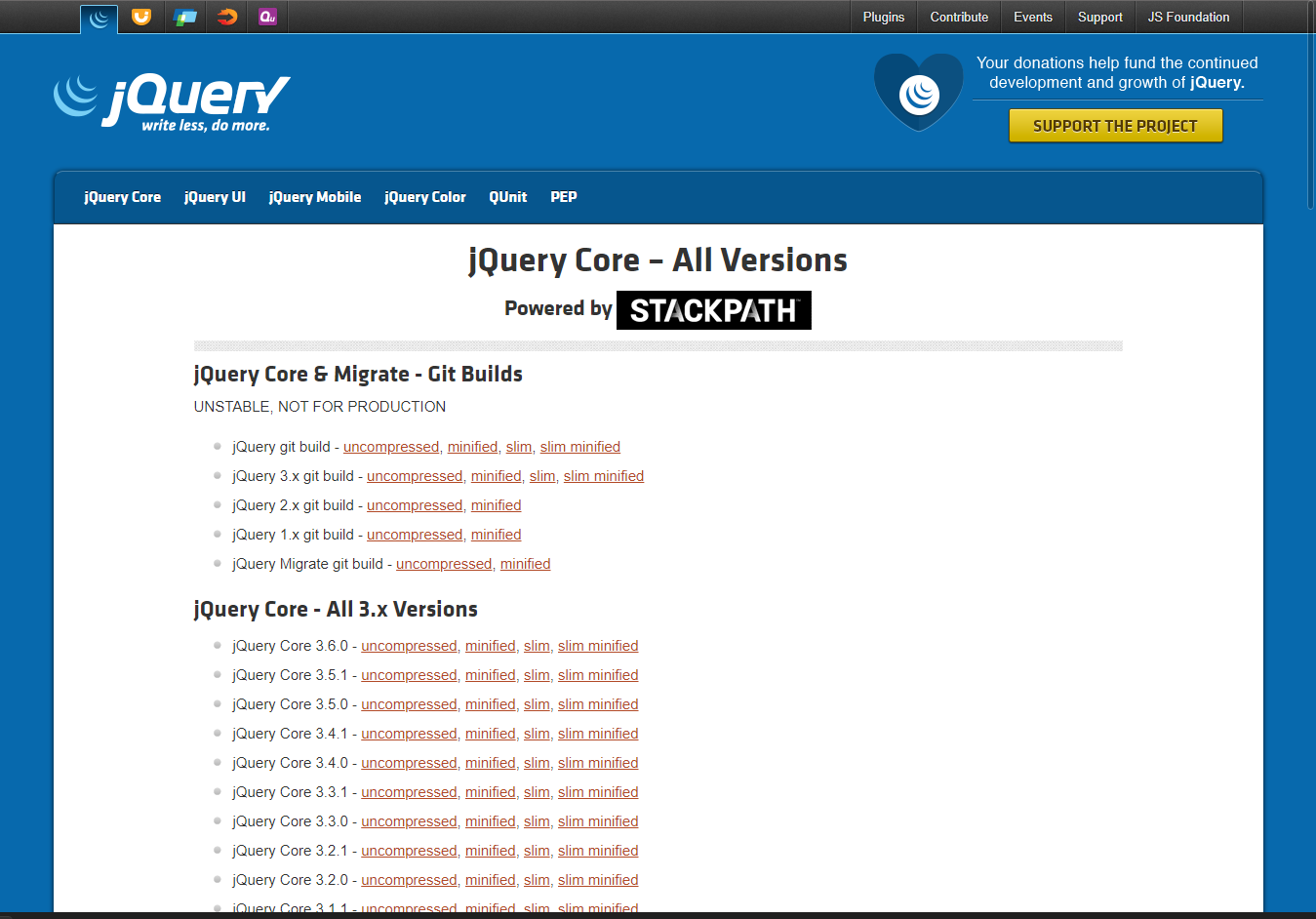Open jQuery Core 3.2.1 uncompressed link
This screenshot has height=919, width=1316.
point(409,851)
